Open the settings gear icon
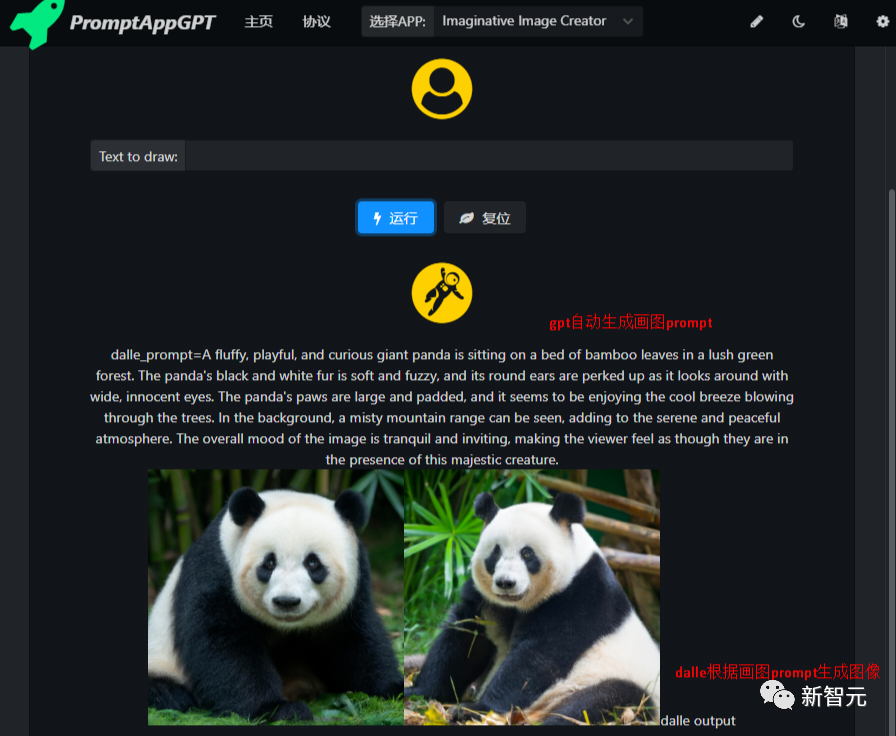 881,20
